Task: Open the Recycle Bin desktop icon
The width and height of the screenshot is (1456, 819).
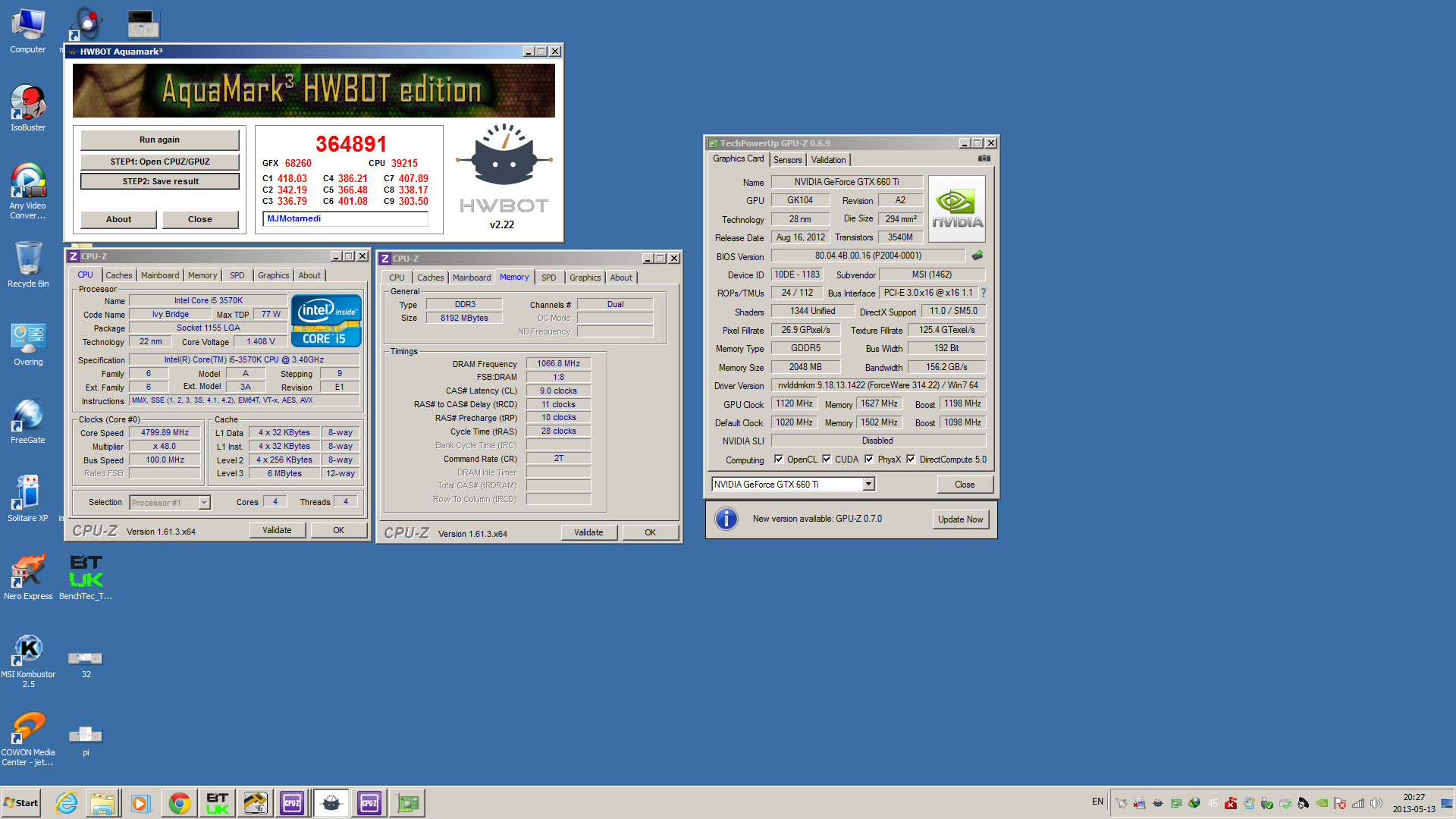Action: (x=28, y=264)
